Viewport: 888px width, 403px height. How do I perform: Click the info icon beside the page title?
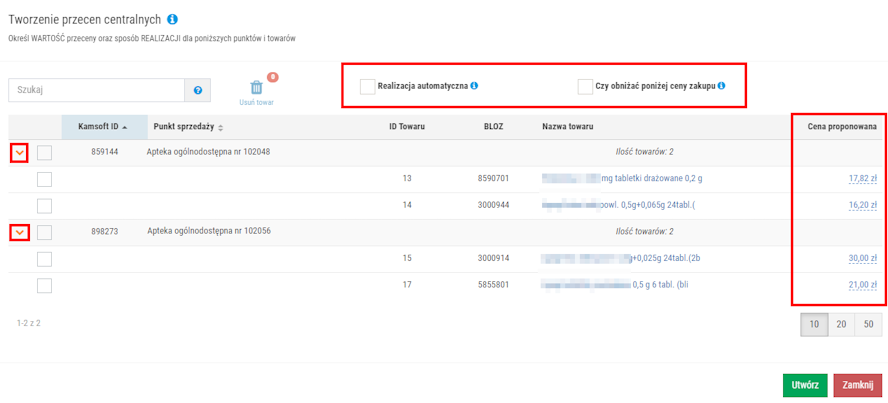(x=173, y=19)
